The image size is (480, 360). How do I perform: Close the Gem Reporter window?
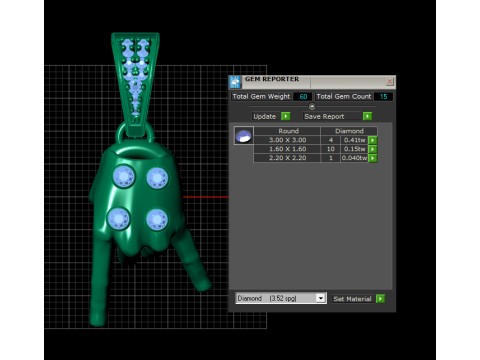[x=389, y=81]
